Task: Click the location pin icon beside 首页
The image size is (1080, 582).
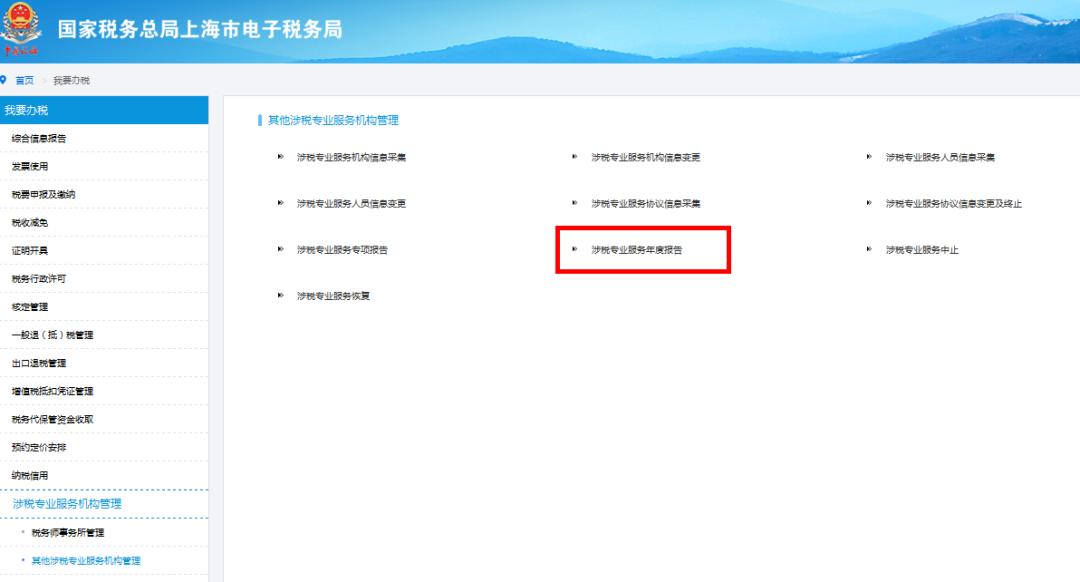Action: (x=5, y=80)
